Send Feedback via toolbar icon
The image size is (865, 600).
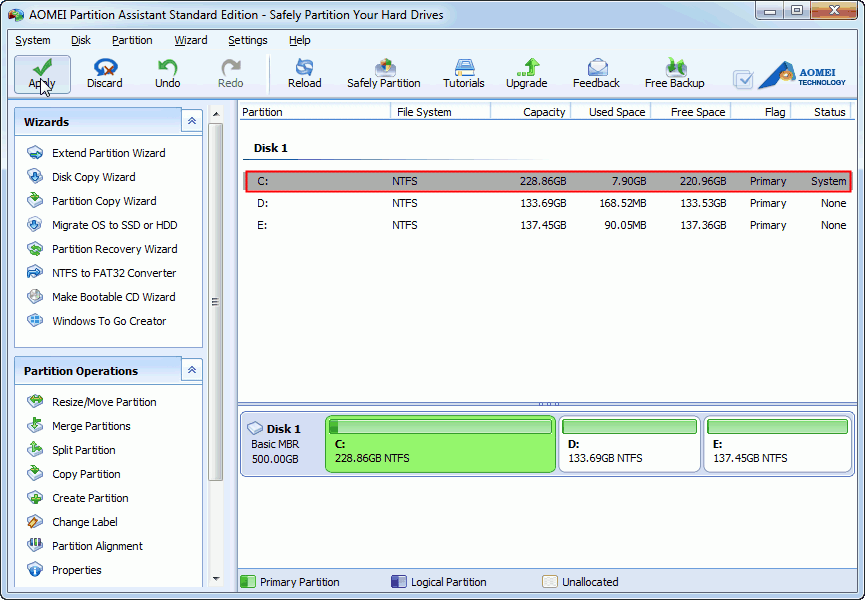tap(596, 74)
